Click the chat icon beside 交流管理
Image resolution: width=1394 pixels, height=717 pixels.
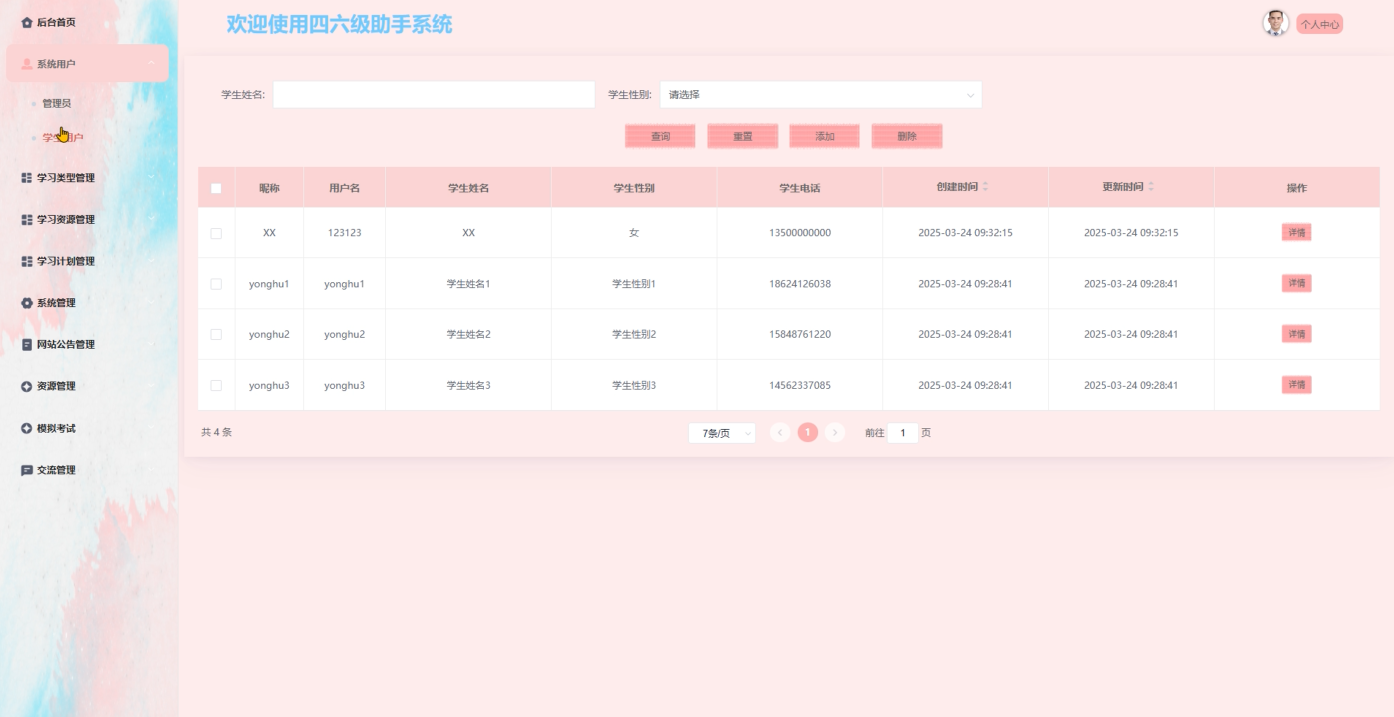click(27, 470)
